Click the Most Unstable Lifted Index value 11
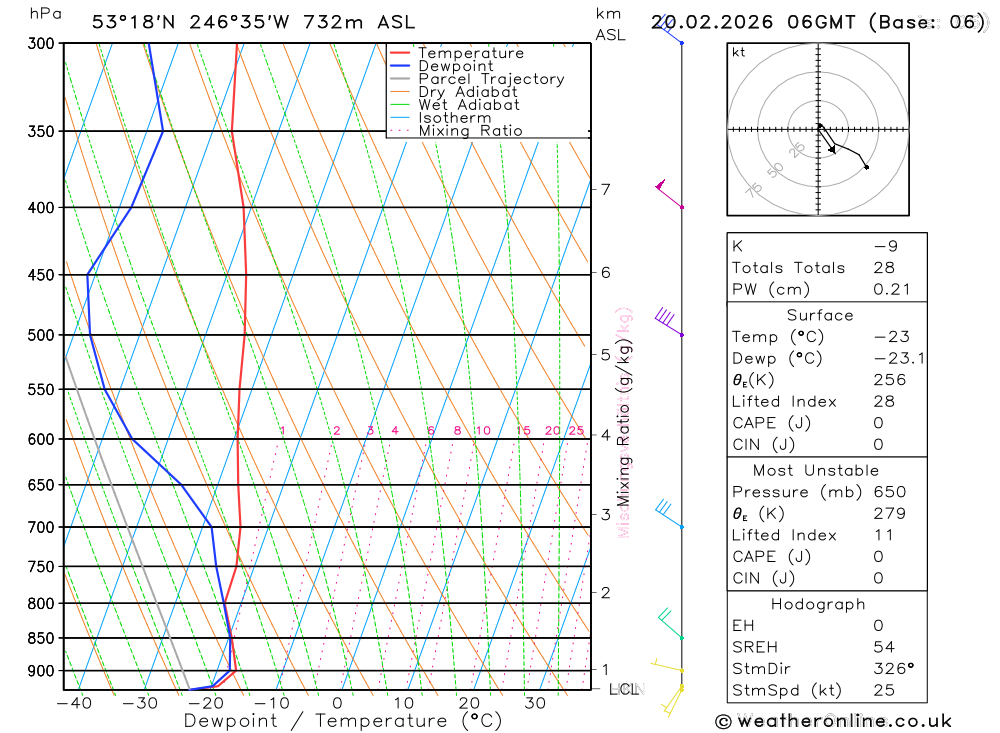 (884, 535)
